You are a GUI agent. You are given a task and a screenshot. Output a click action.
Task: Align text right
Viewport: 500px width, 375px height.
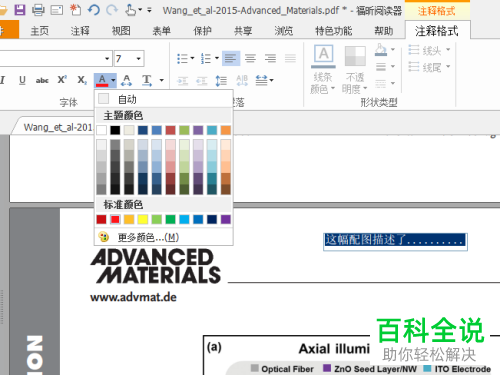click(x=270, y=58)
